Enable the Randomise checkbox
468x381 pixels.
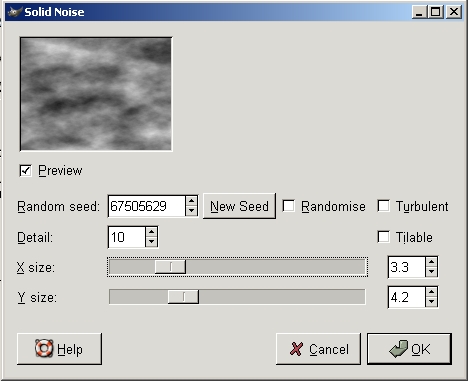point(289,206)
